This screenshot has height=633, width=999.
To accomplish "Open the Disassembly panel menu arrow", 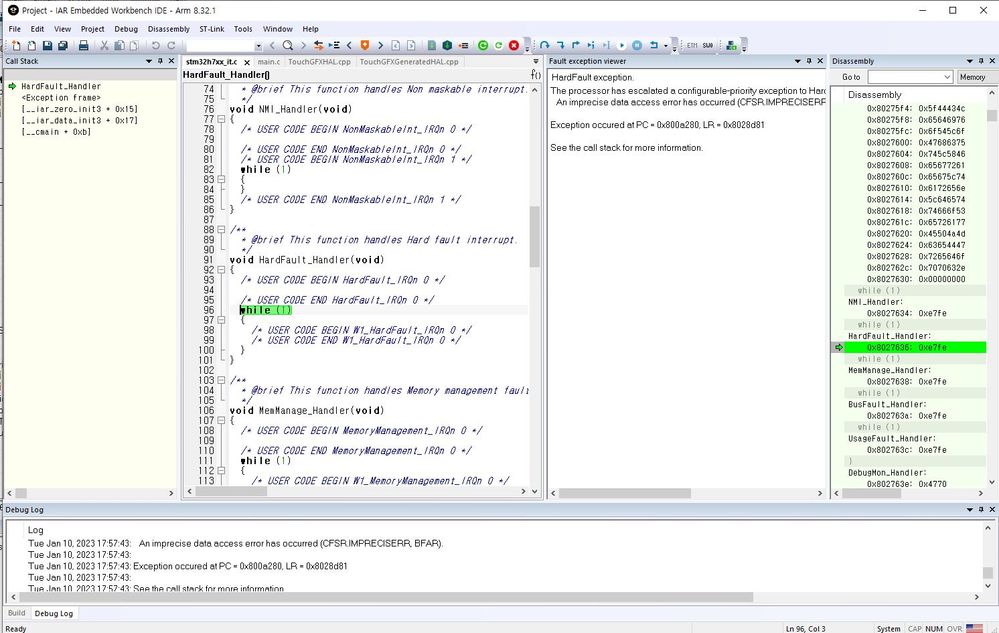I will [970, 61].
